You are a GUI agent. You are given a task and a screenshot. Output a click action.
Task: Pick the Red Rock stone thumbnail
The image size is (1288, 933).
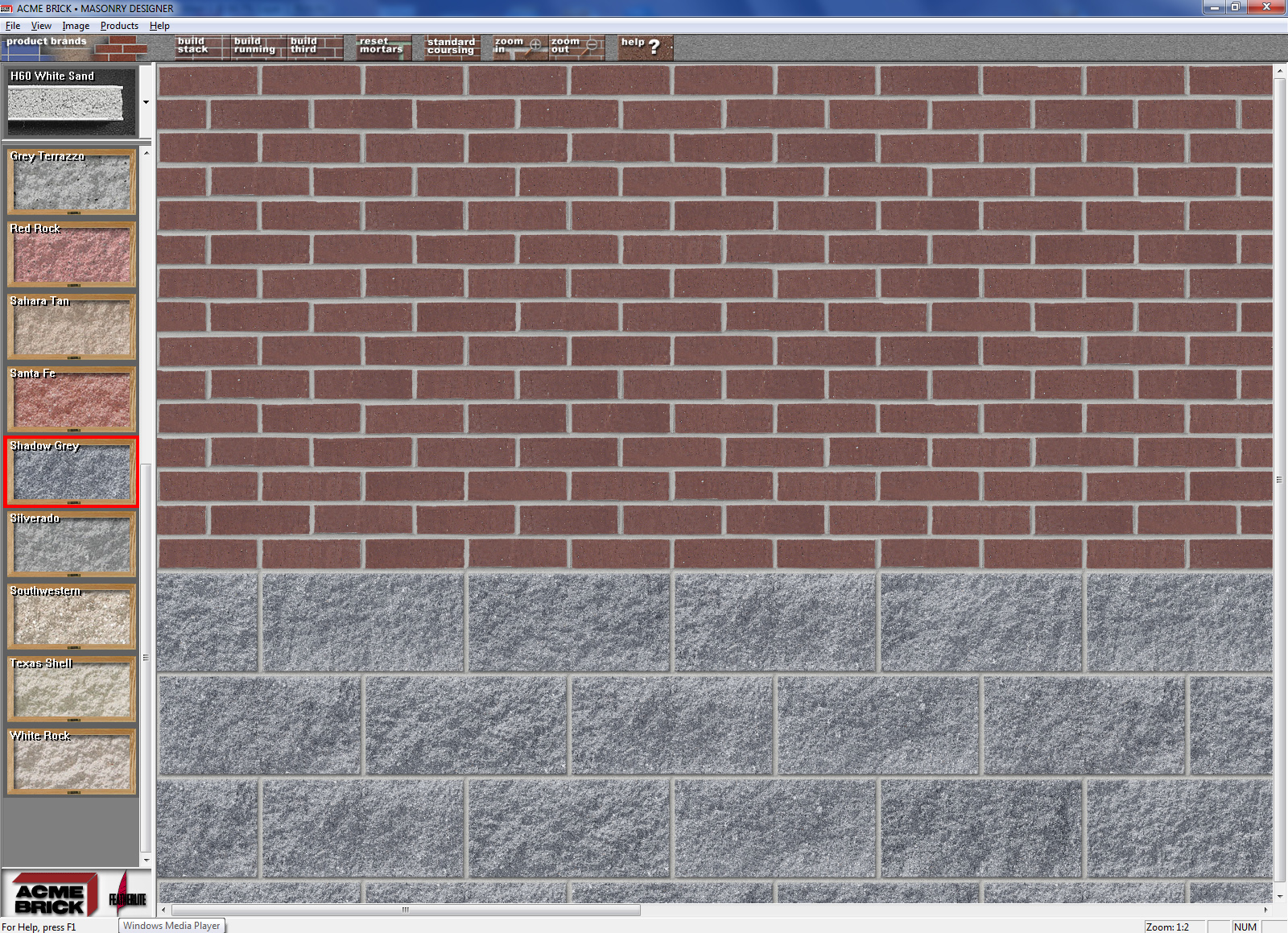[72, 254]
